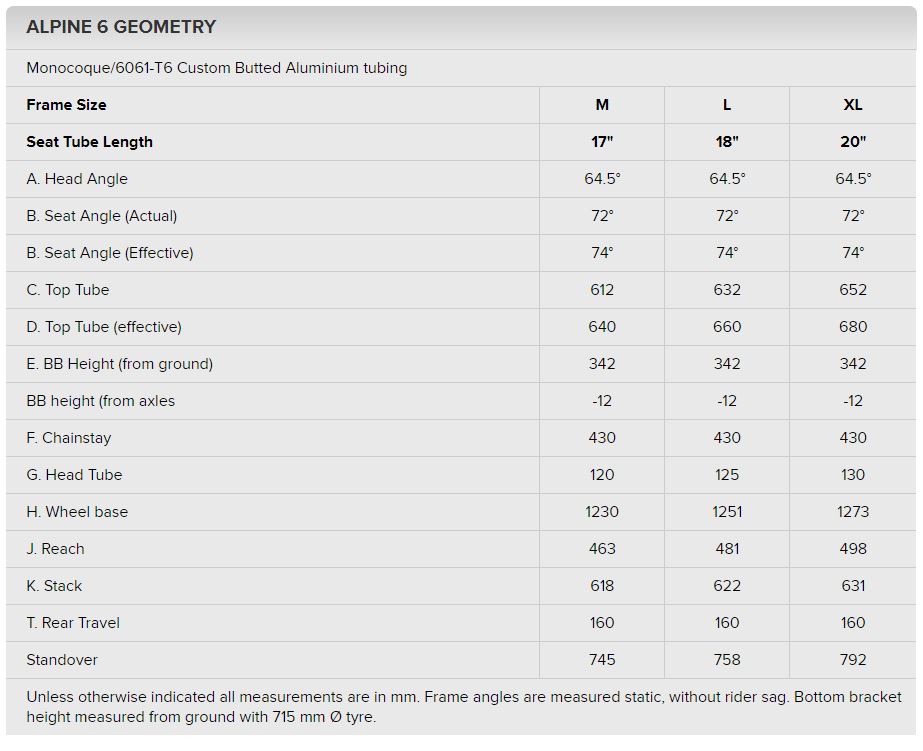Image resolution: width=923 pixels, height=751 pixels.
Task: Click the 792 standover value
Action: coord(853,660)
